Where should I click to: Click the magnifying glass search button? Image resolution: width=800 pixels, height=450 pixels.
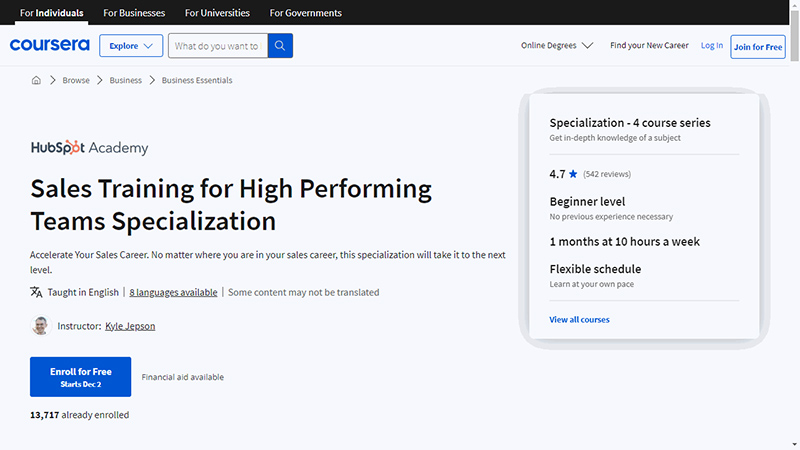[x=281, y=46]
